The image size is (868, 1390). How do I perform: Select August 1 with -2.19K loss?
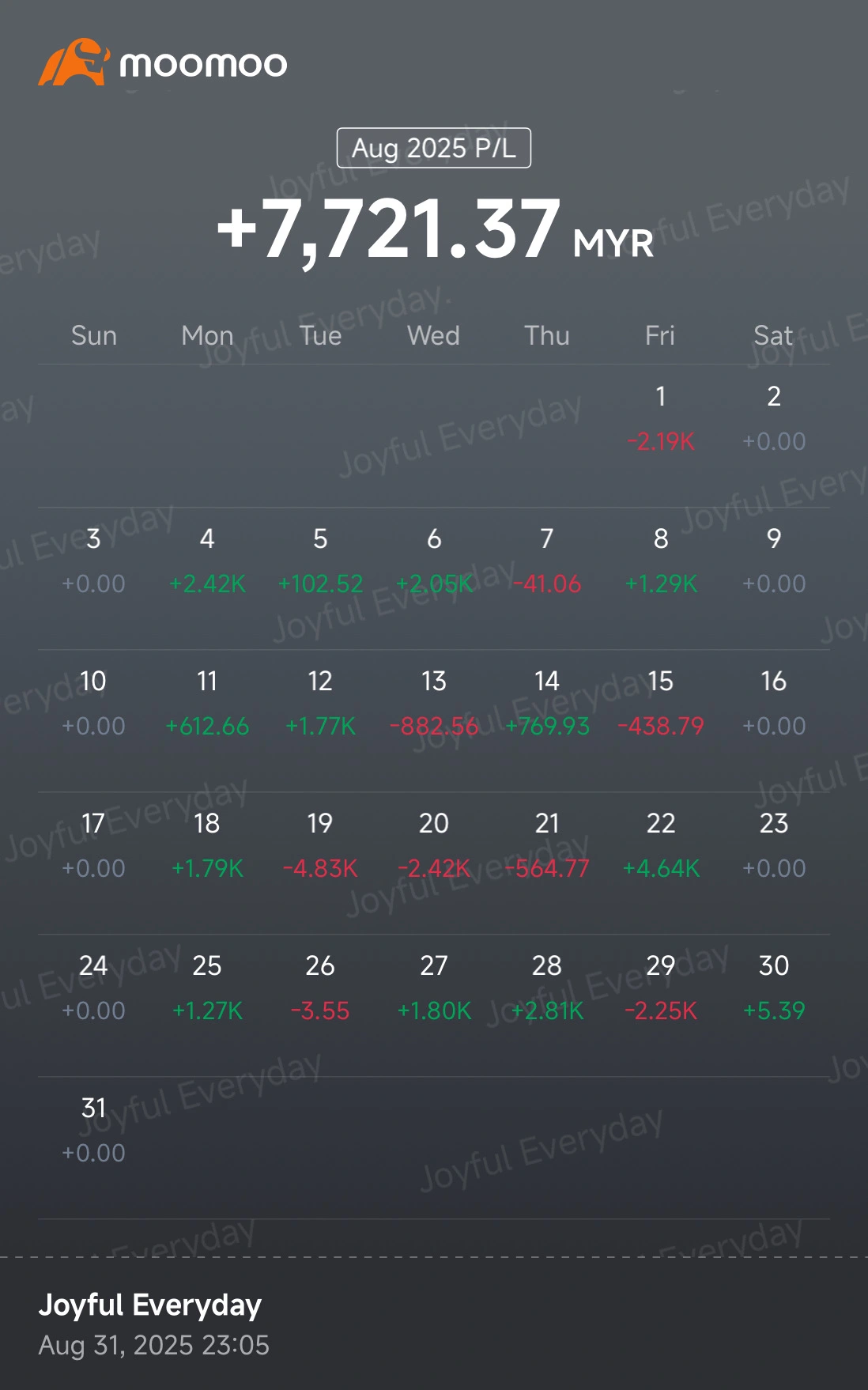[661, 419]
